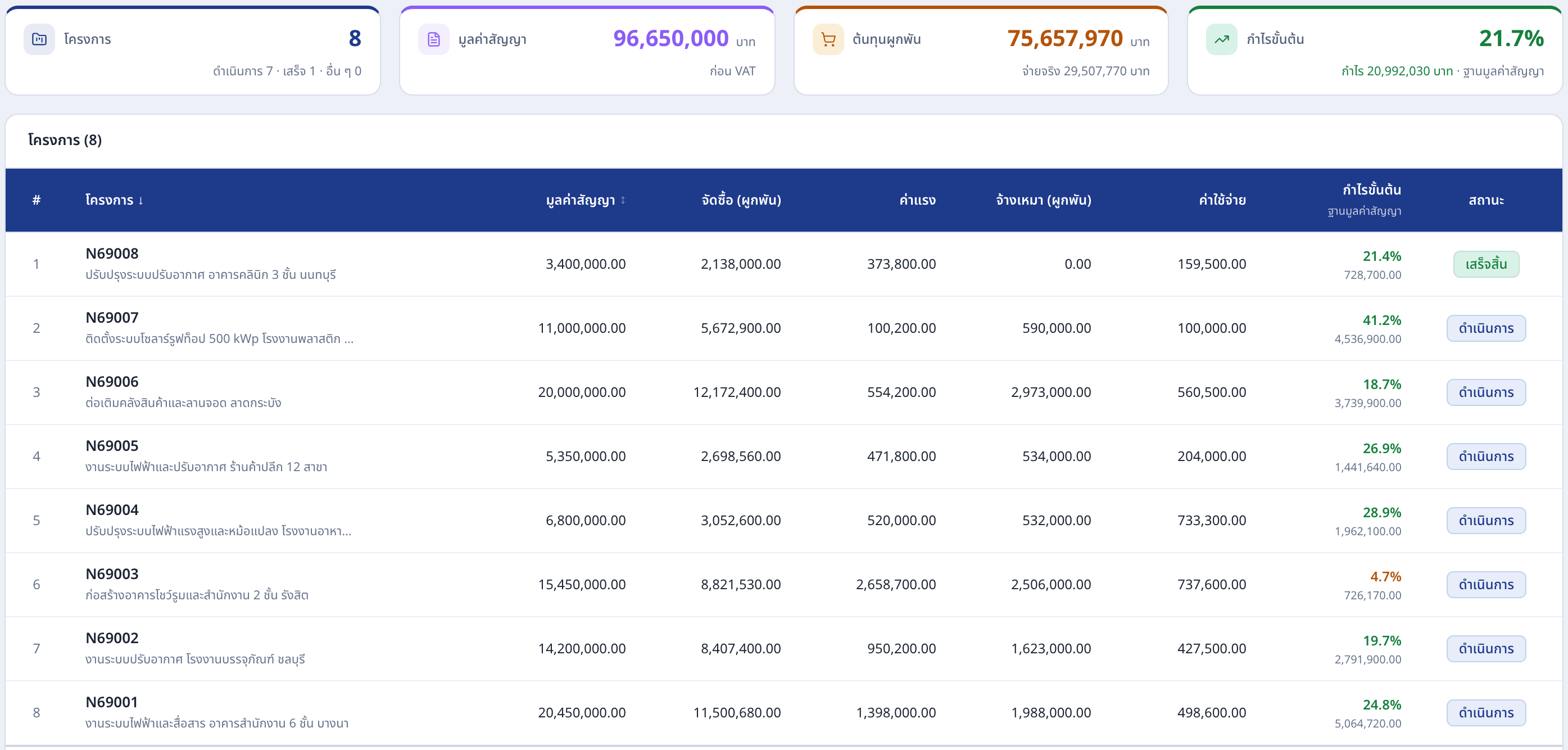Click the ดำเนินการ status badge for N69004
Screen dimensions: 1568x750
[x=1486, y=521]
